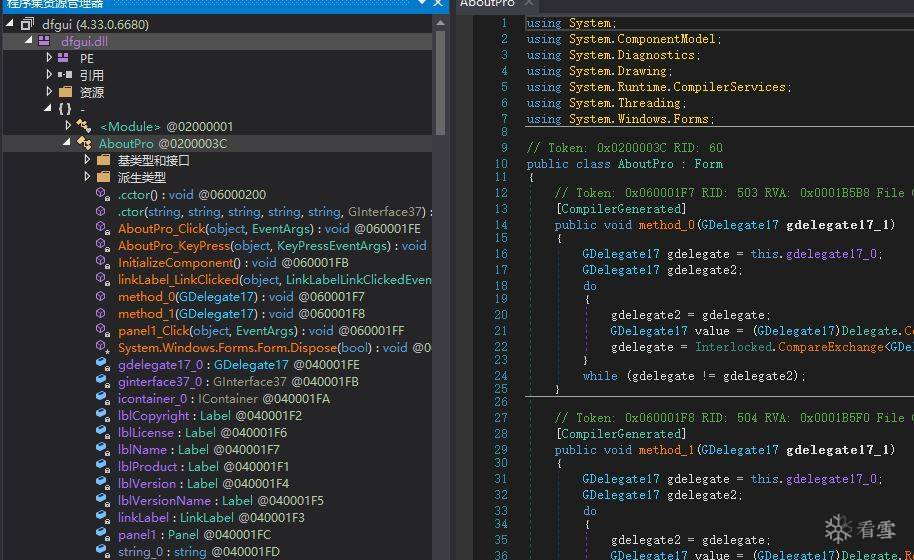The width and height of the screenshot is (914, 560).
Task: Click the .cctor() method icon
Action: tap(103, 194)
